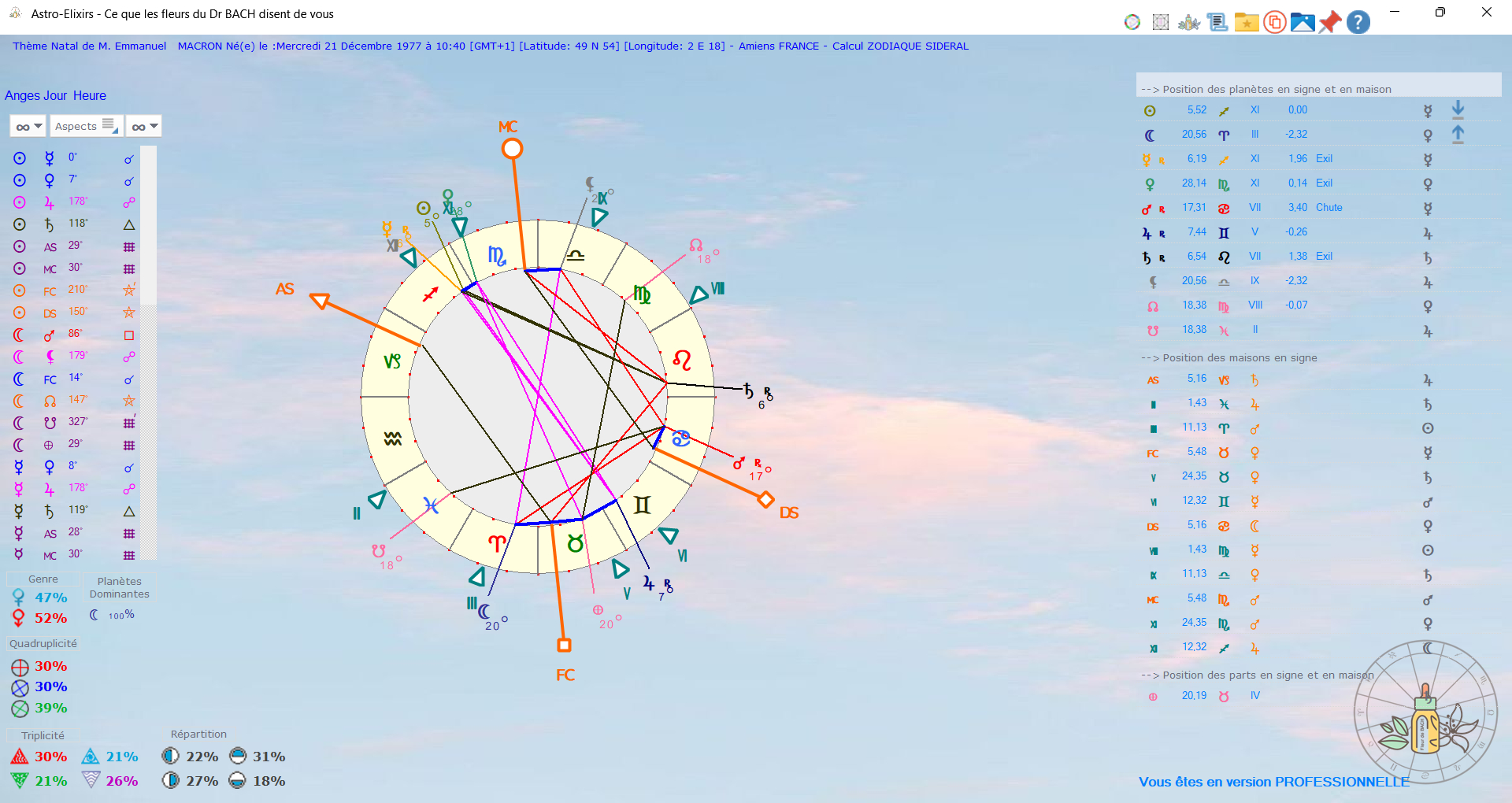The width and height of the screenshot is (1512, 803).
Task: Click the Libra sign glyph in the zodiac wheel
Action: click(x=576, y=255)
